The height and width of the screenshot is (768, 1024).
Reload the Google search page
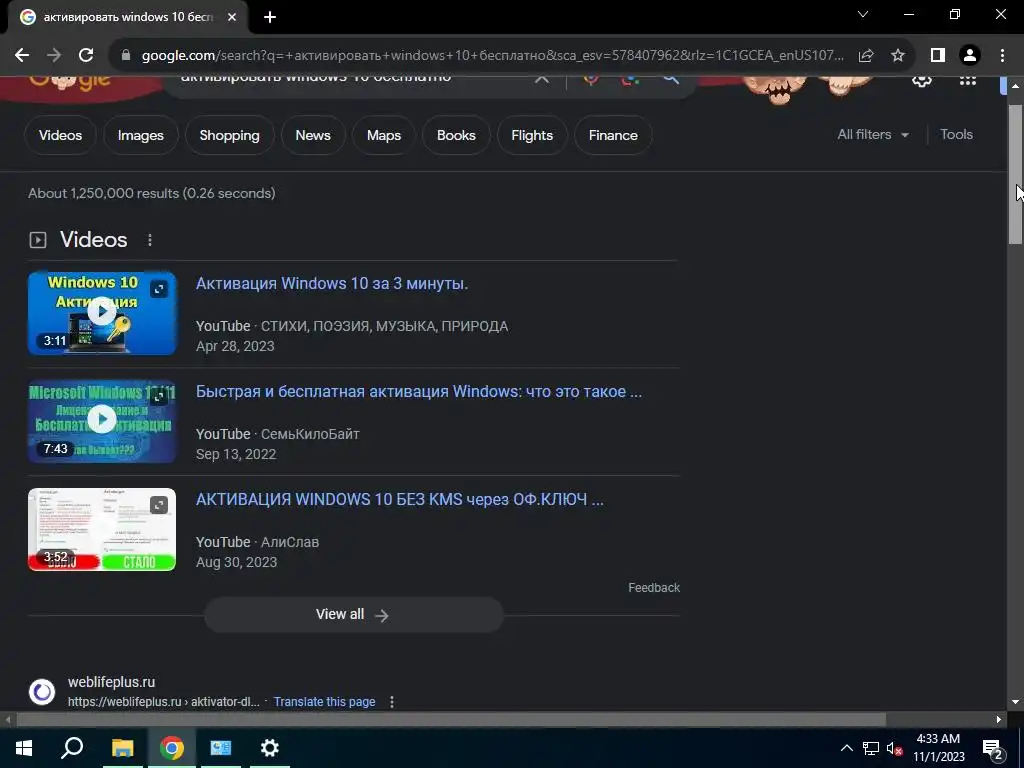86,56
